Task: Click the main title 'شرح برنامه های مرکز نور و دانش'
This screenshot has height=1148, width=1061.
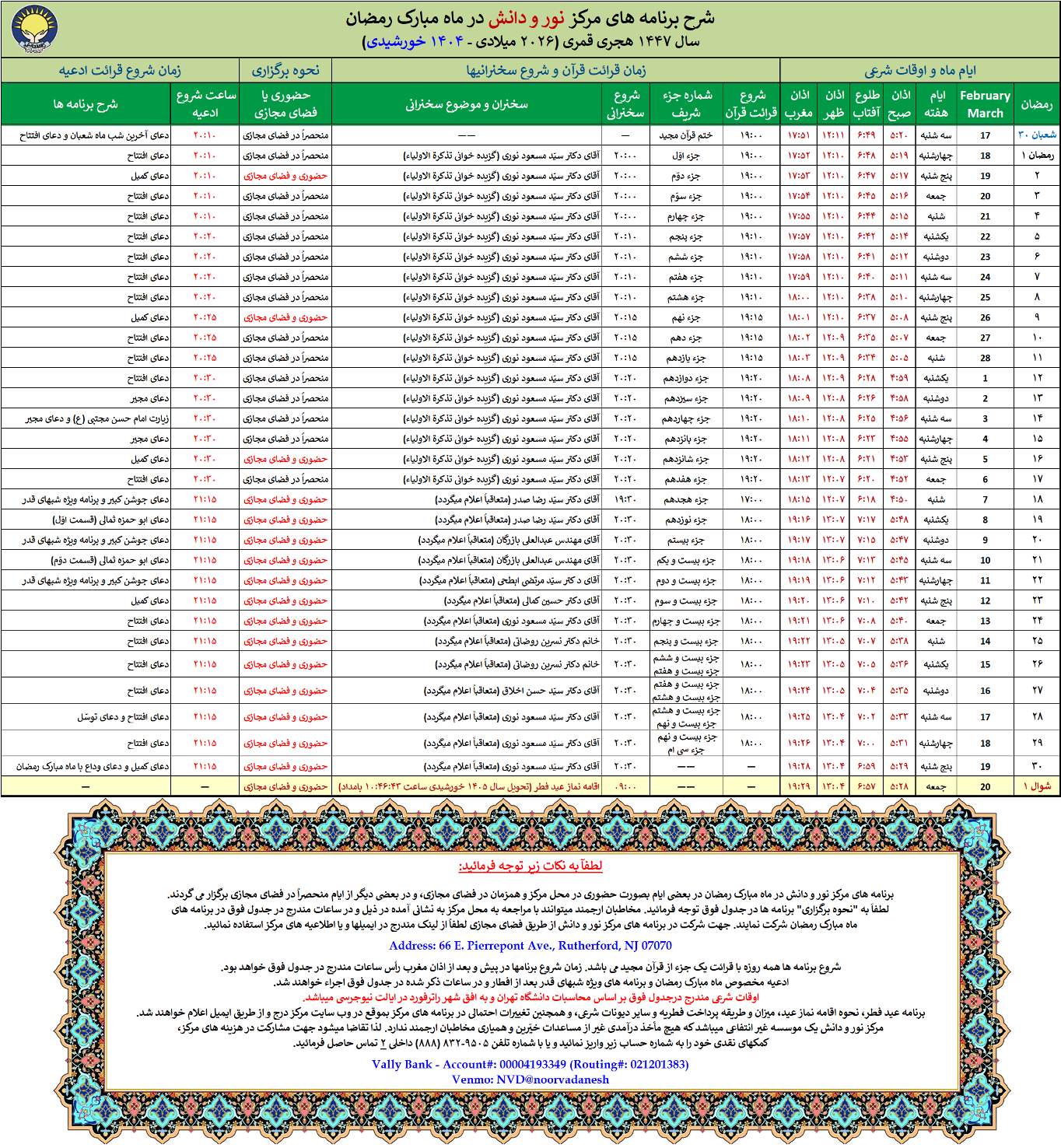Action: [x=530, y=19]
